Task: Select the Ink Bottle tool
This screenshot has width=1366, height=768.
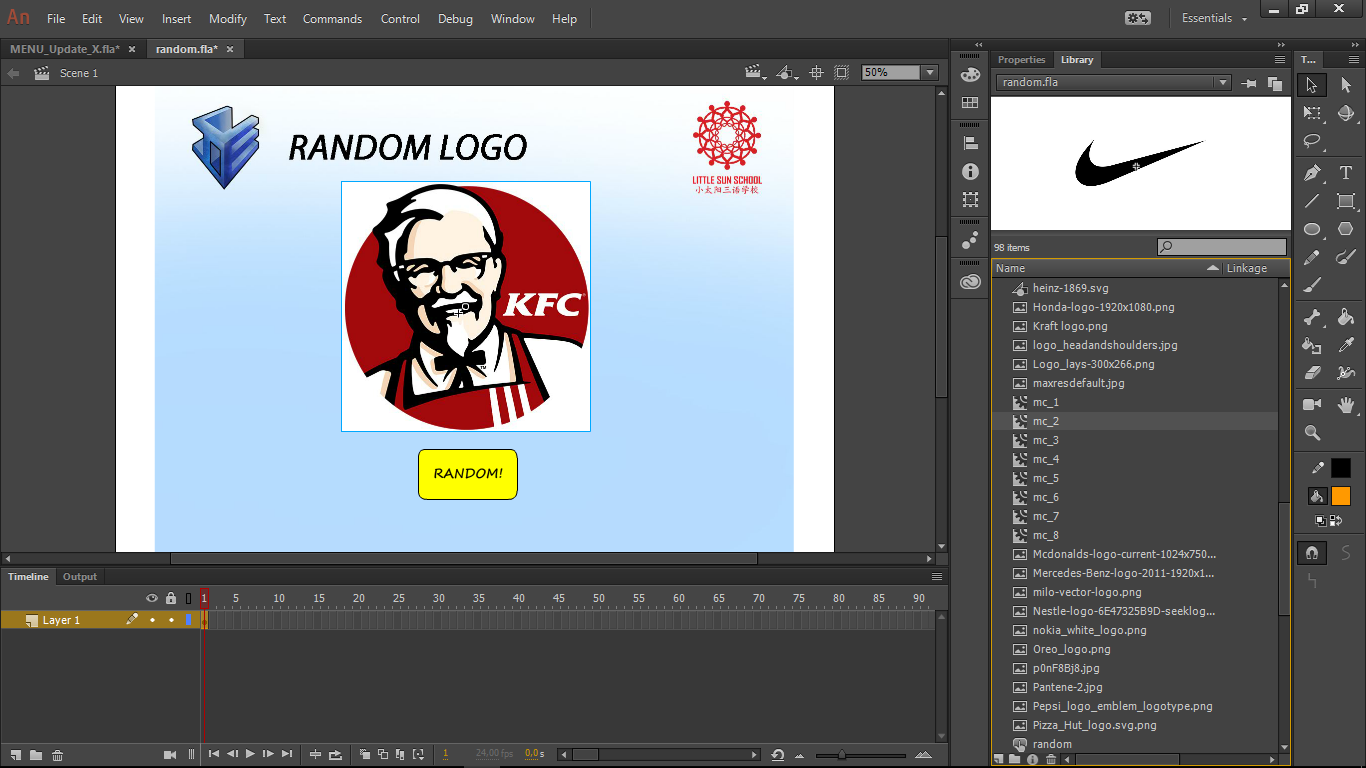Action: click(1312, 346)
